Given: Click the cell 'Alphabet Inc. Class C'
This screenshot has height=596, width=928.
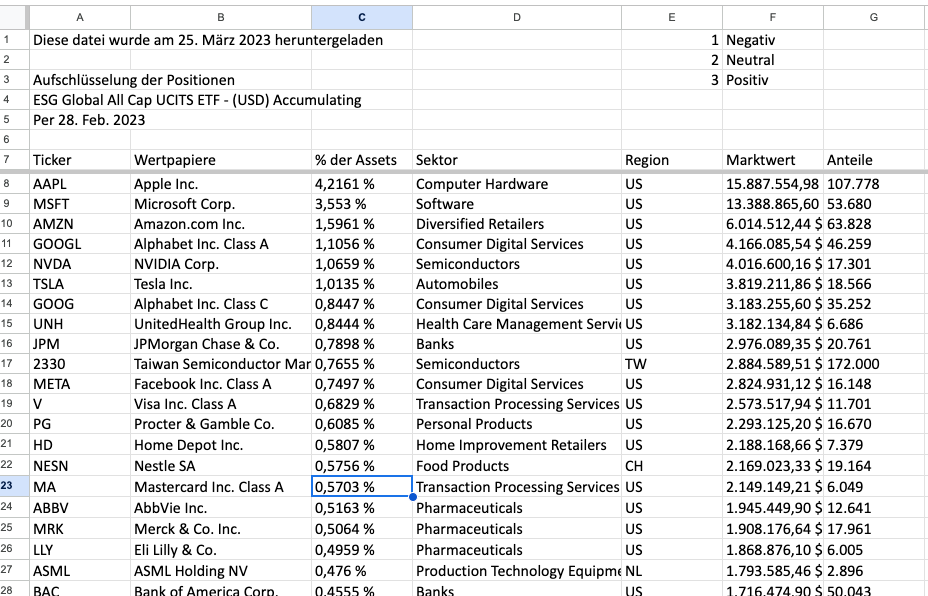Looking at the screenshot, I should [x=221, y=304].
